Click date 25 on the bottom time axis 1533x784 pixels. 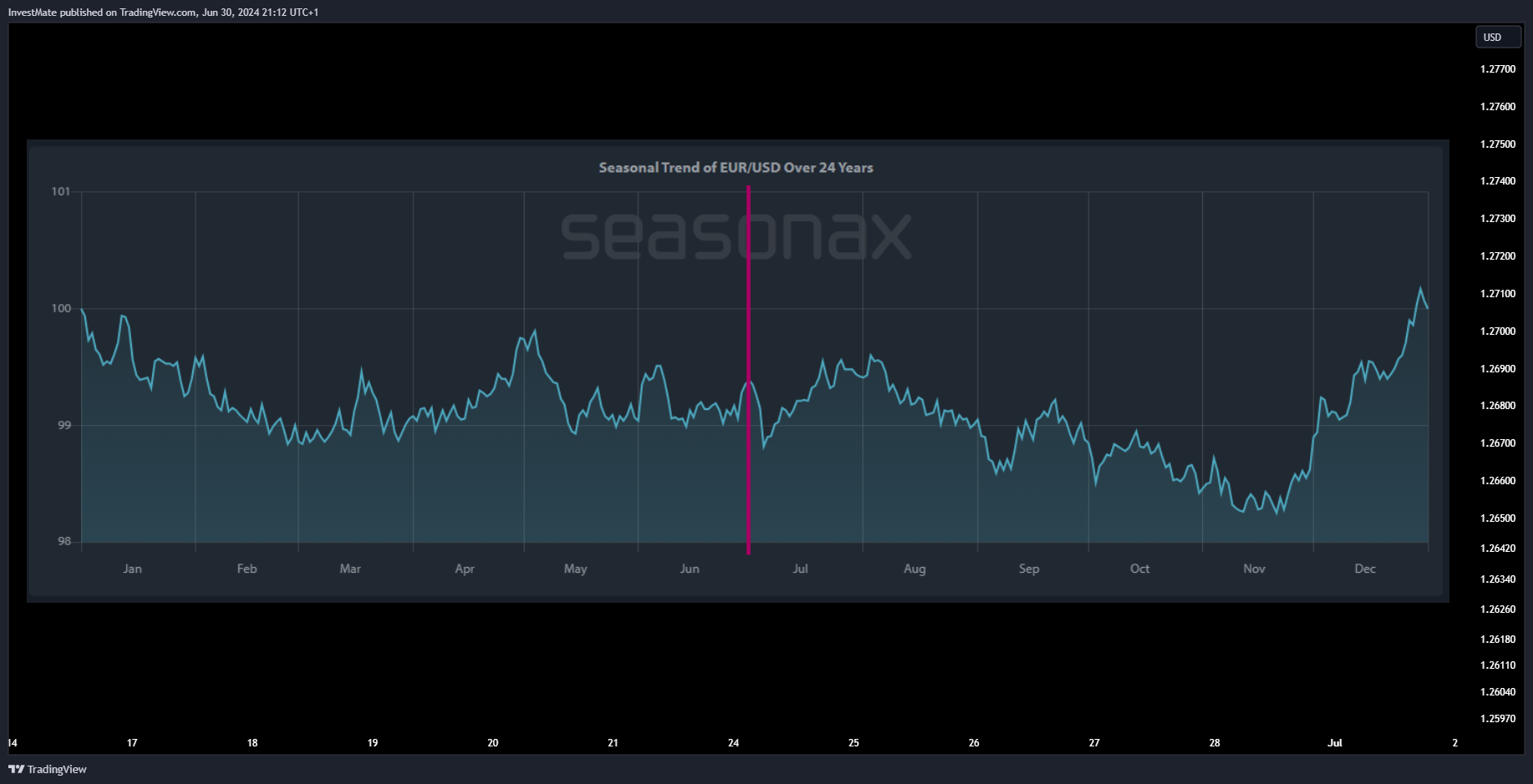[x=854, y=743]
